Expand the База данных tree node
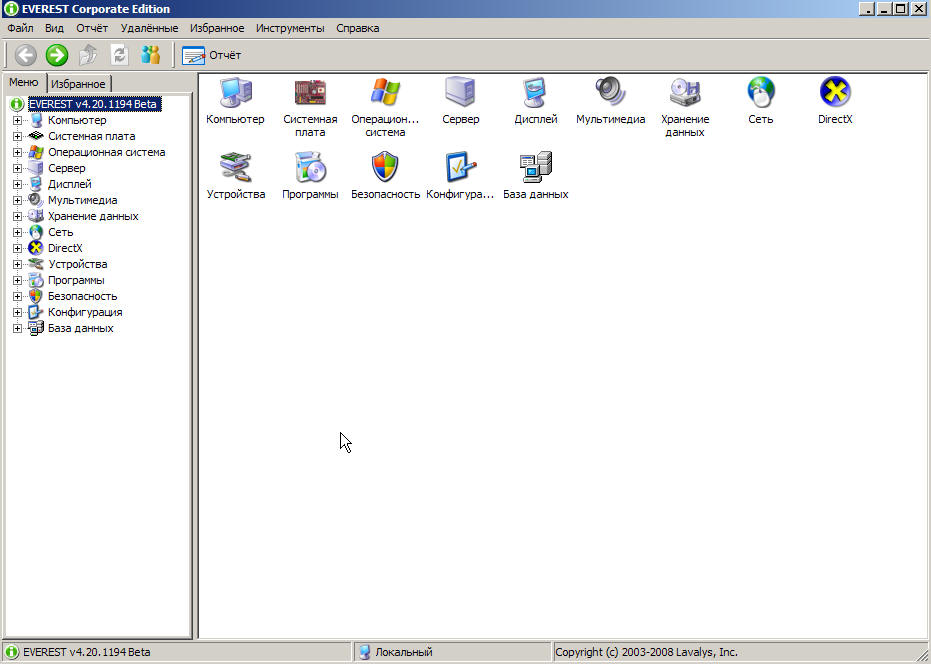This screenshot has width=931, height=664. tap(17, 328)
